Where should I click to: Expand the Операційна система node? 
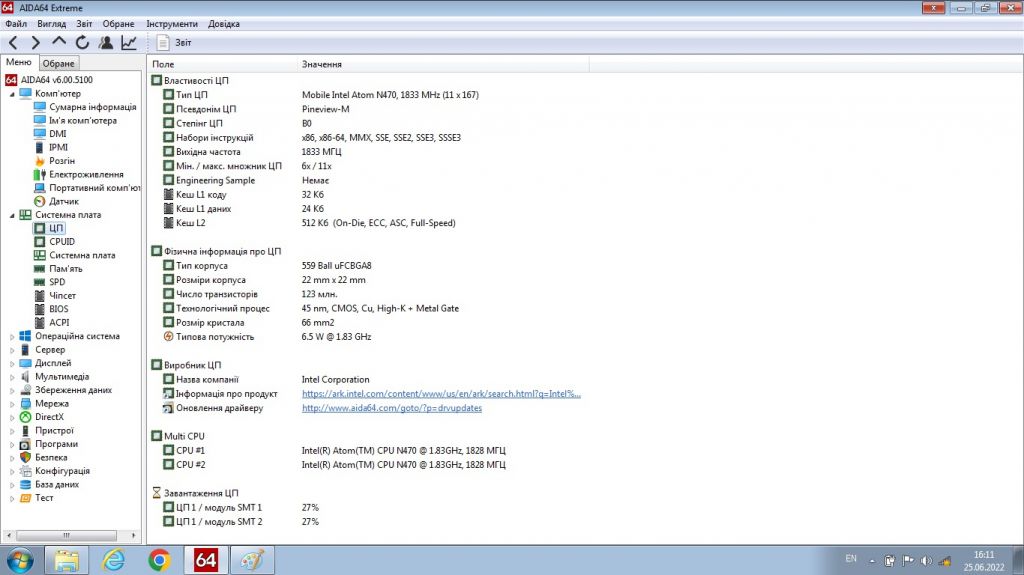pos(12,337)
